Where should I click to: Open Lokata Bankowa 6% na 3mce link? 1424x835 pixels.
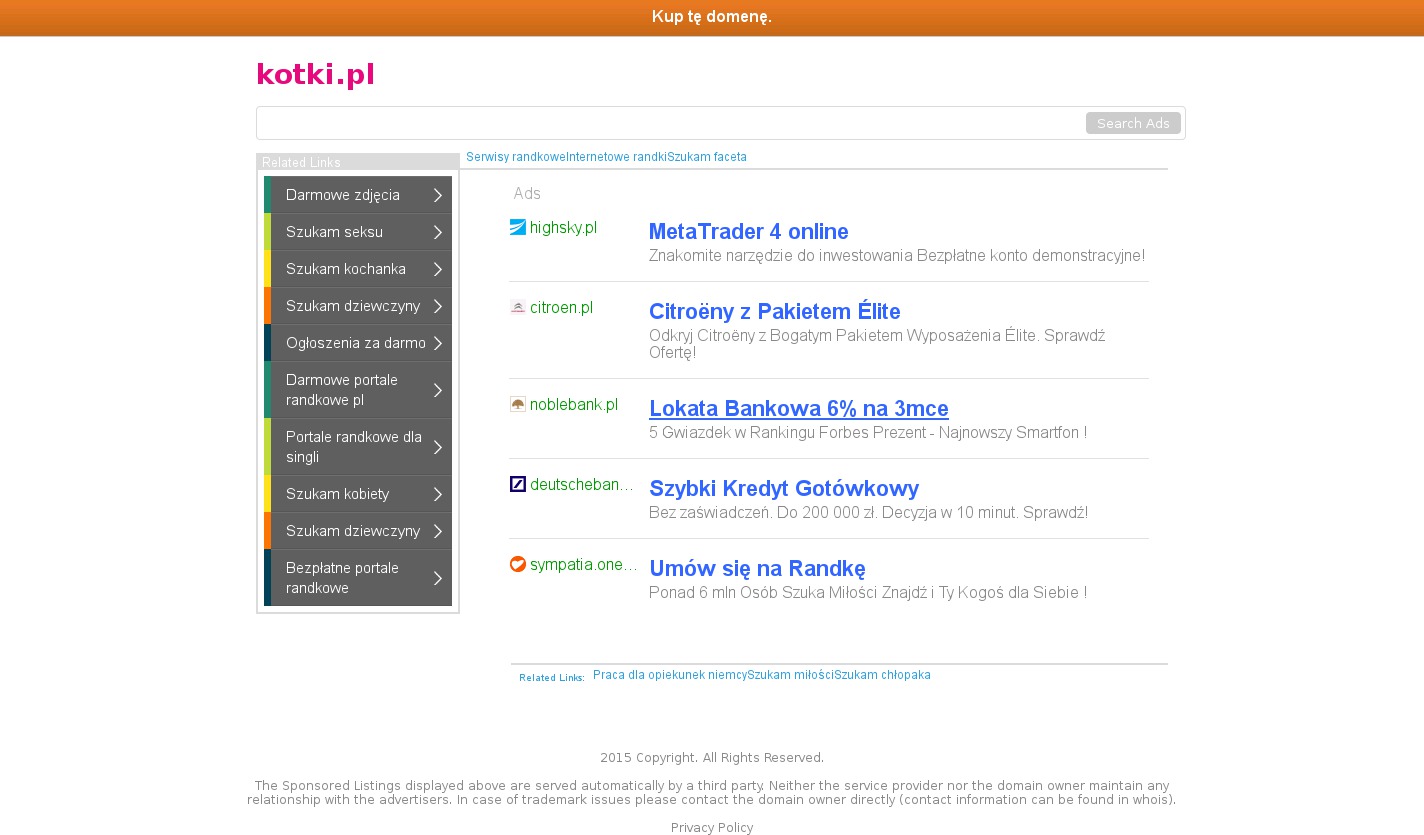pos(798,409)
